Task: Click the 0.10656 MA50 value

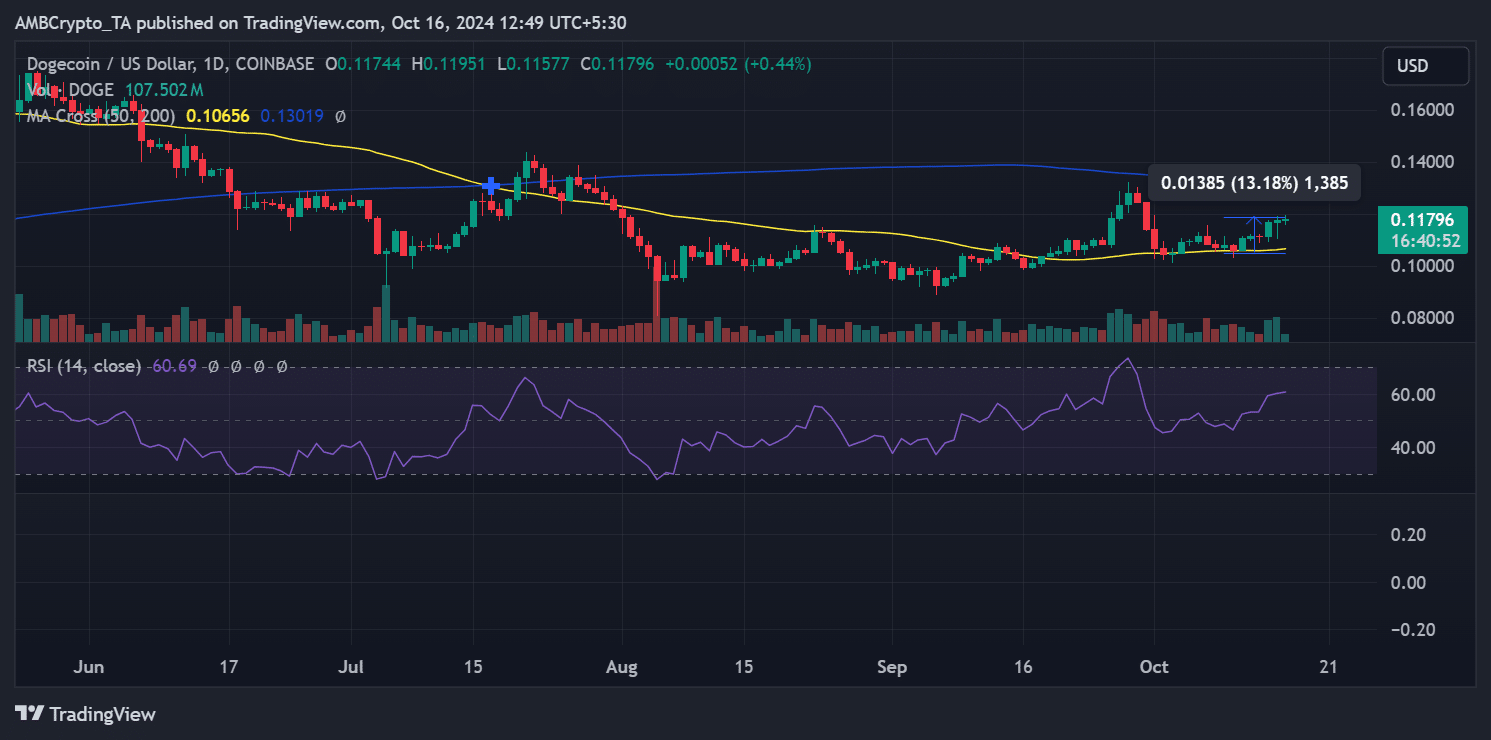Action: 219,116
